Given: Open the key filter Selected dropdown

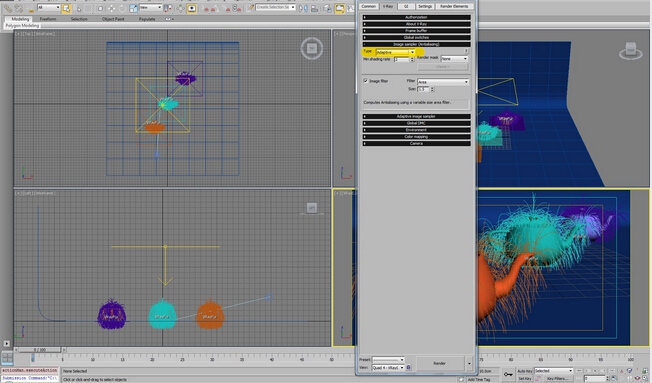Looking at the screenshot, I should coord(554,371).
